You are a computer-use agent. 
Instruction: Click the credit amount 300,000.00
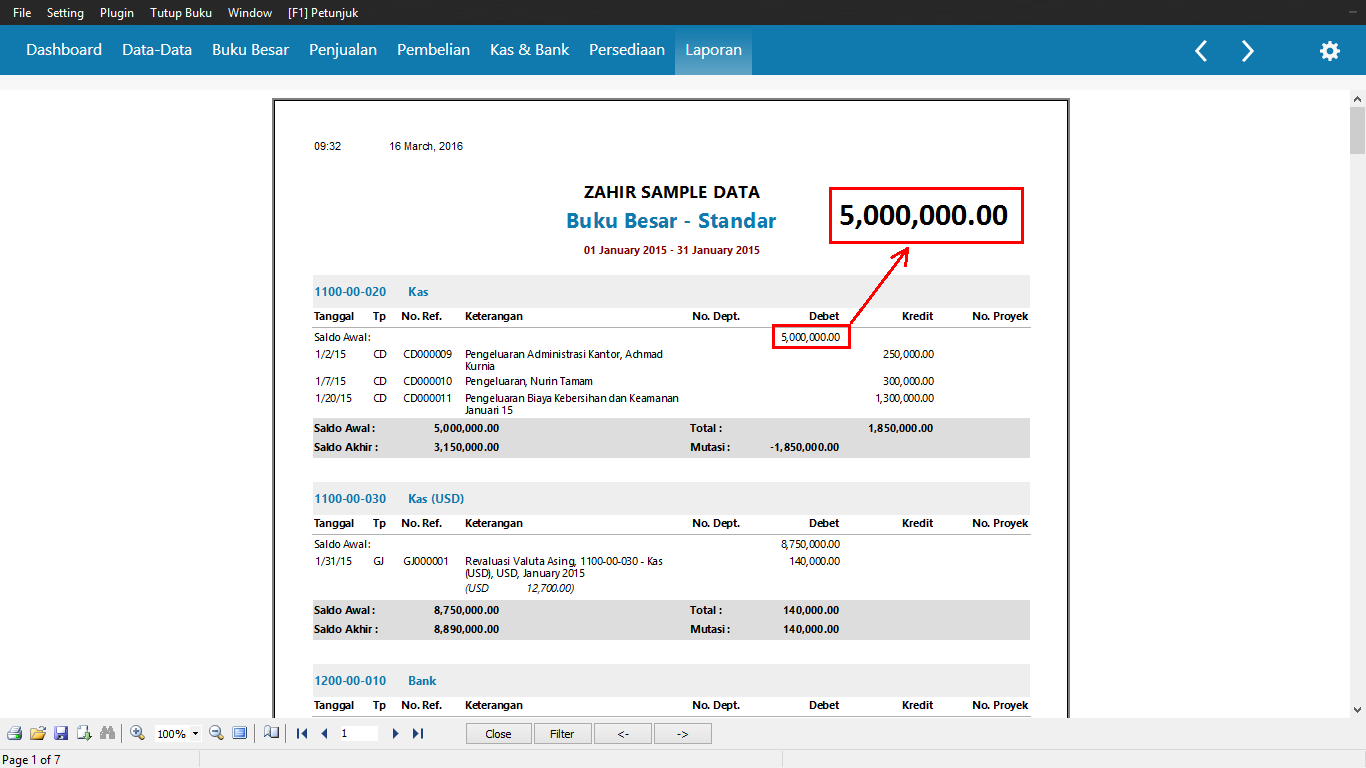coord(909,381)
